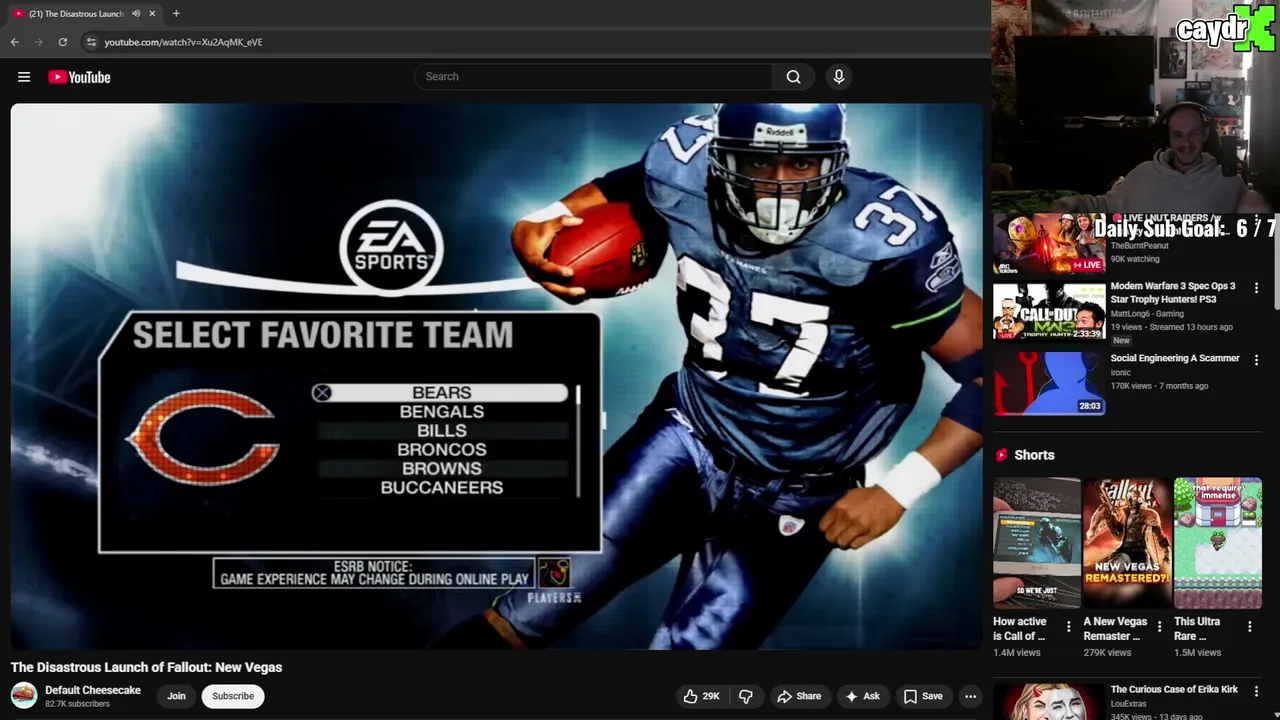Image resolution: width=1280 pixels, height=720 pixels.
Task: Click the Shorts section icon
Action: [x=1001, y=455]
